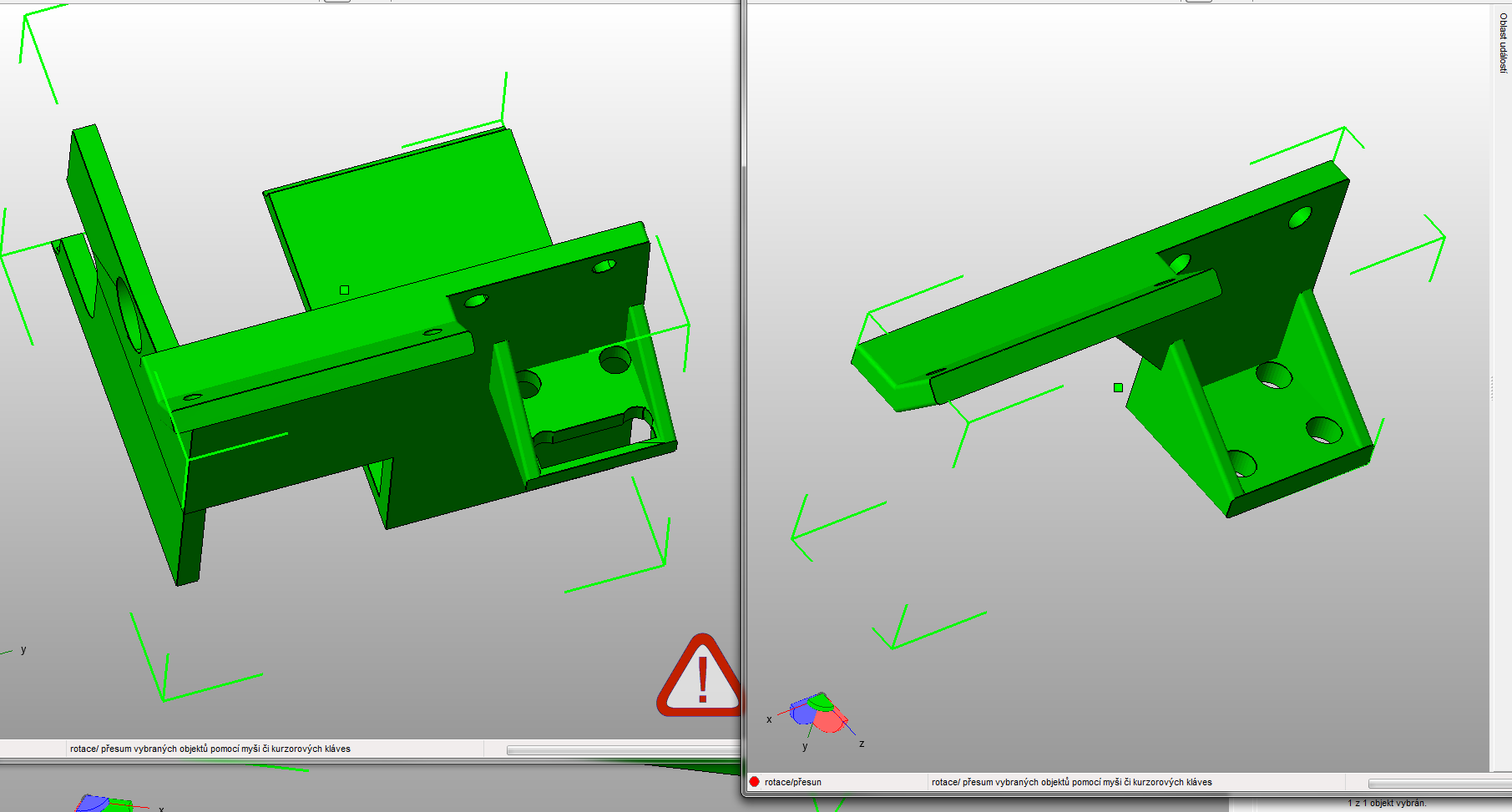Click the red dot beside rotace/přesun
This screenshot has width=1512, height=812.
click(755, 782)
